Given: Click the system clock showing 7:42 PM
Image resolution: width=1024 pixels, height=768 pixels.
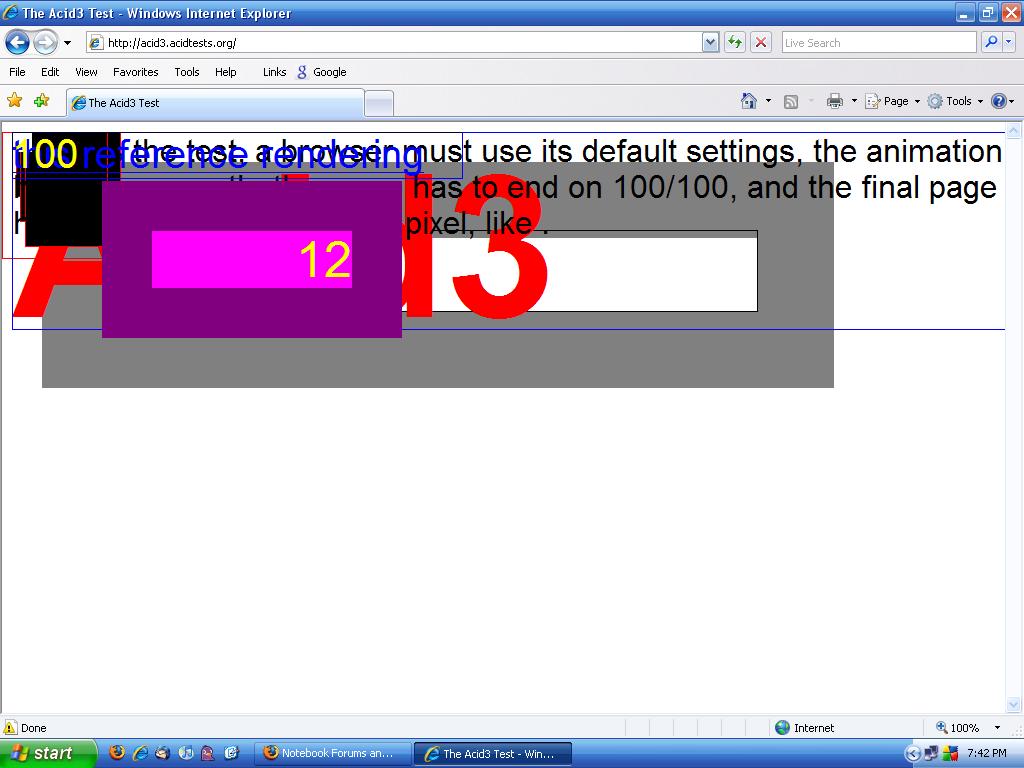Looking at the screenshot, I should [x=986, y=753].
